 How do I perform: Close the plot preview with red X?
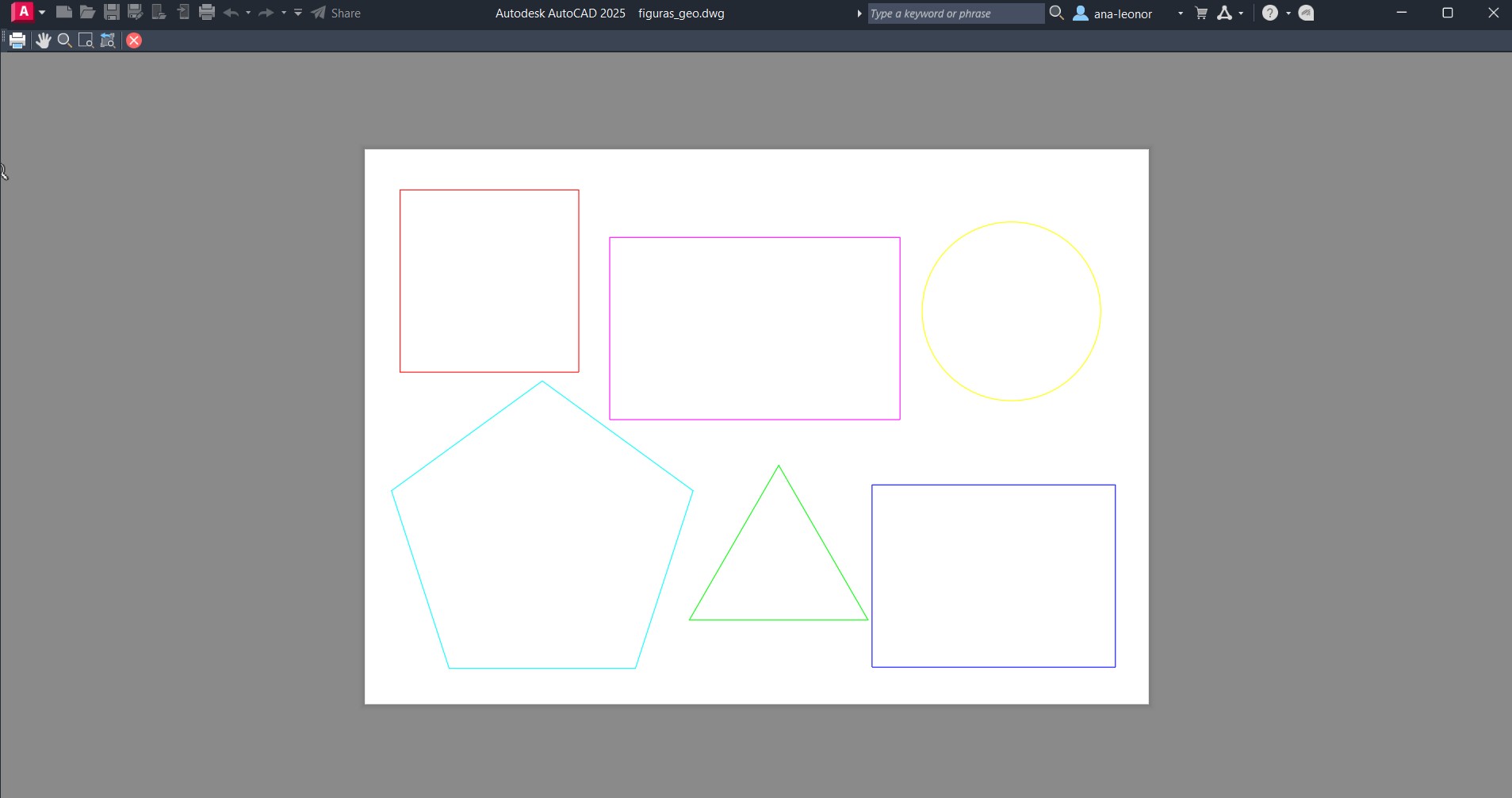134,40
